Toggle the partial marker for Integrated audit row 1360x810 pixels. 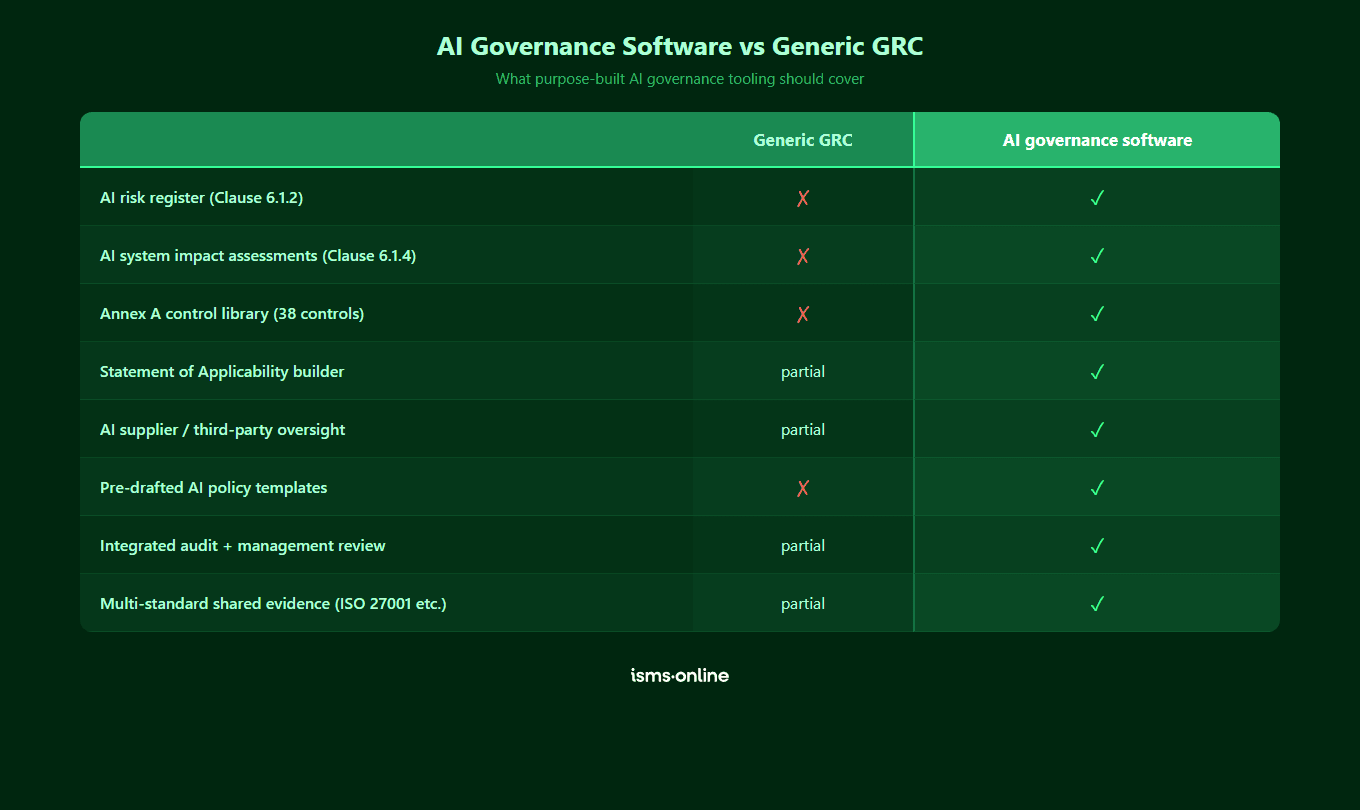[x=803, y=545]
